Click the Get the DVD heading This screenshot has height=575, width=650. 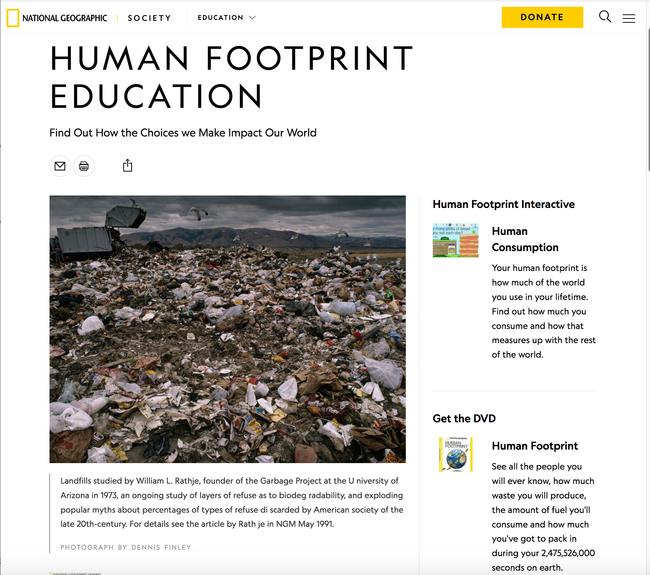(464, 418)
